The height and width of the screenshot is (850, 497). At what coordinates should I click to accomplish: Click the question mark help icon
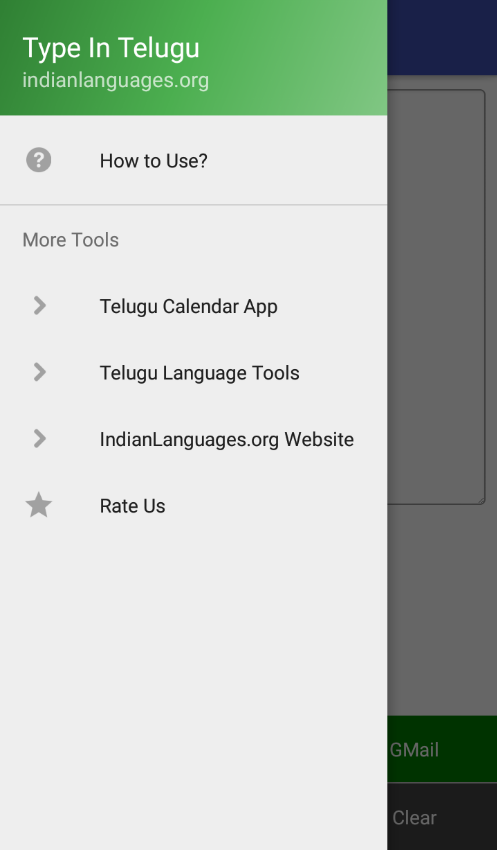[x=38, y=160]
